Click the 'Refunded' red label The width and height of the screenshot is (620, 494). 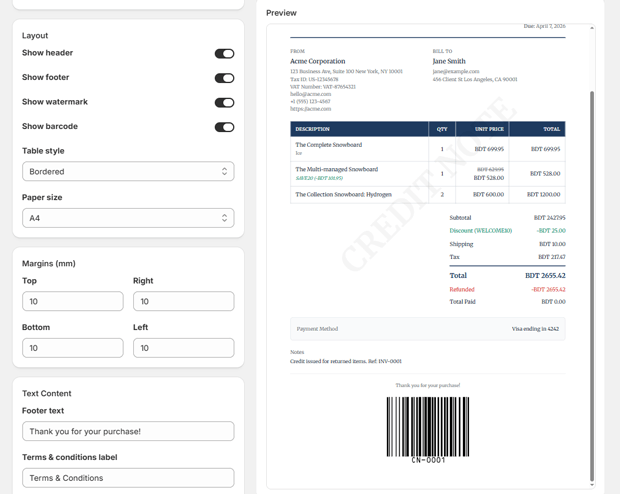pyautogui.click(x=462, y=290)
